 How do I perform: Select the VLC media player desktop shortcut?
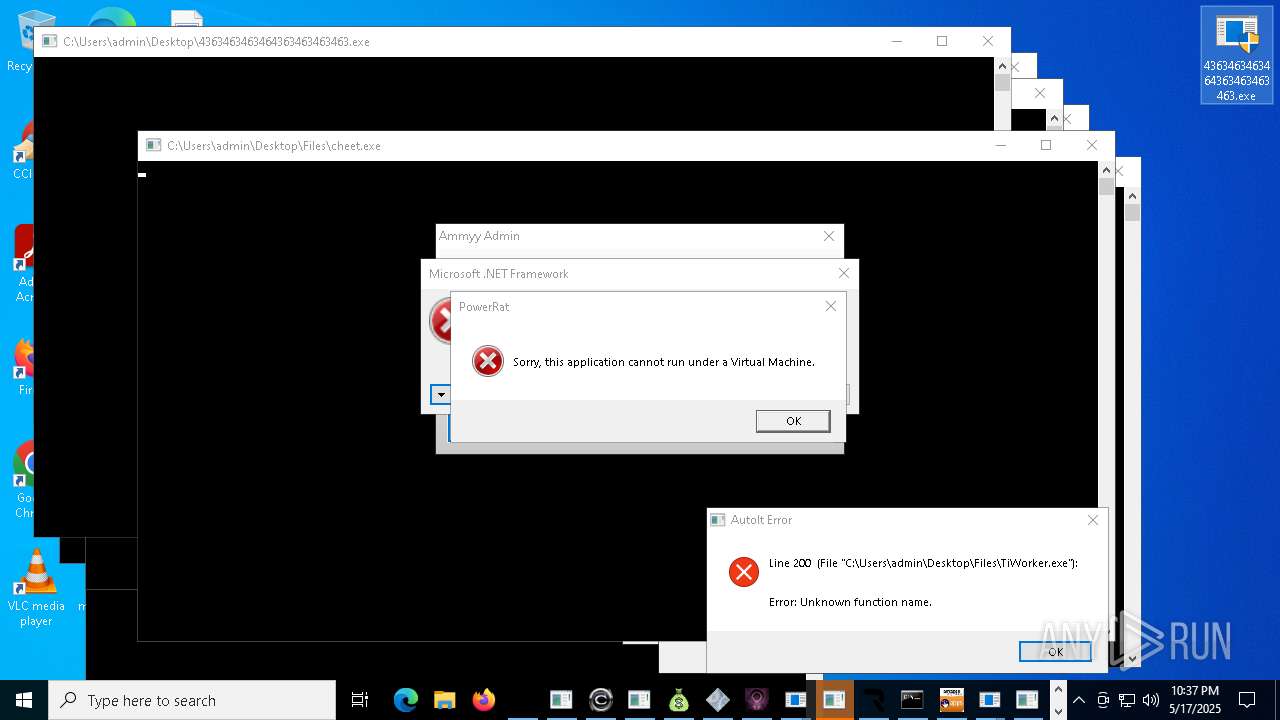(x=36, y=588)
